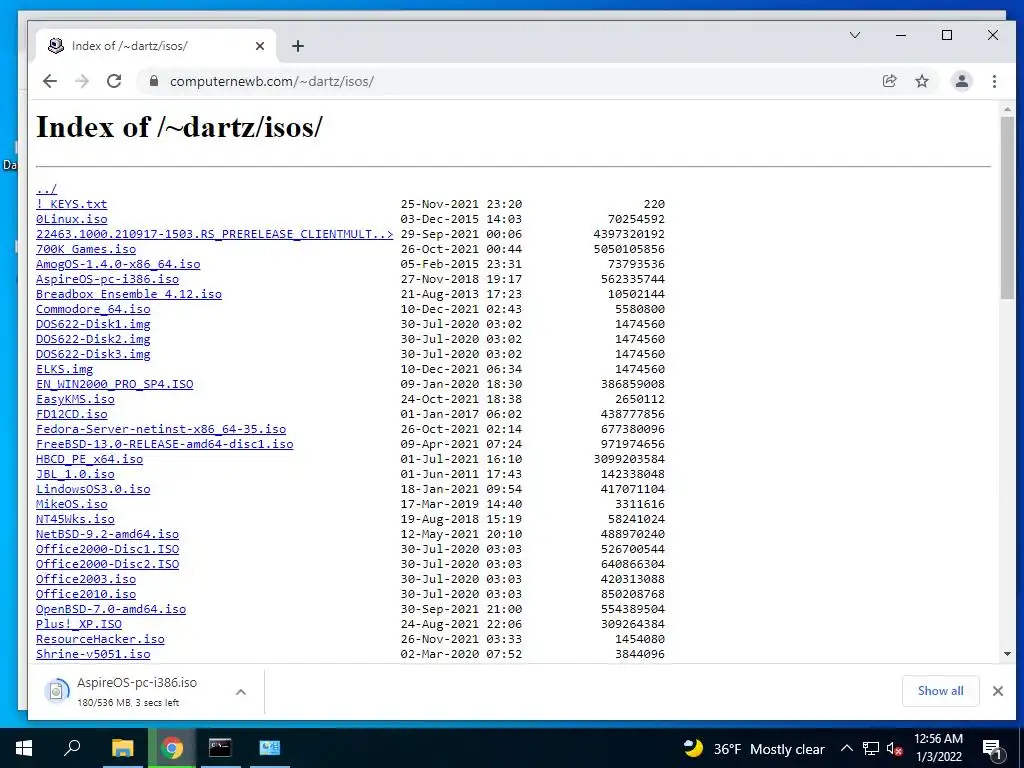Open the notification center icon
The image size is (1024, 768).
pos(991,749)
